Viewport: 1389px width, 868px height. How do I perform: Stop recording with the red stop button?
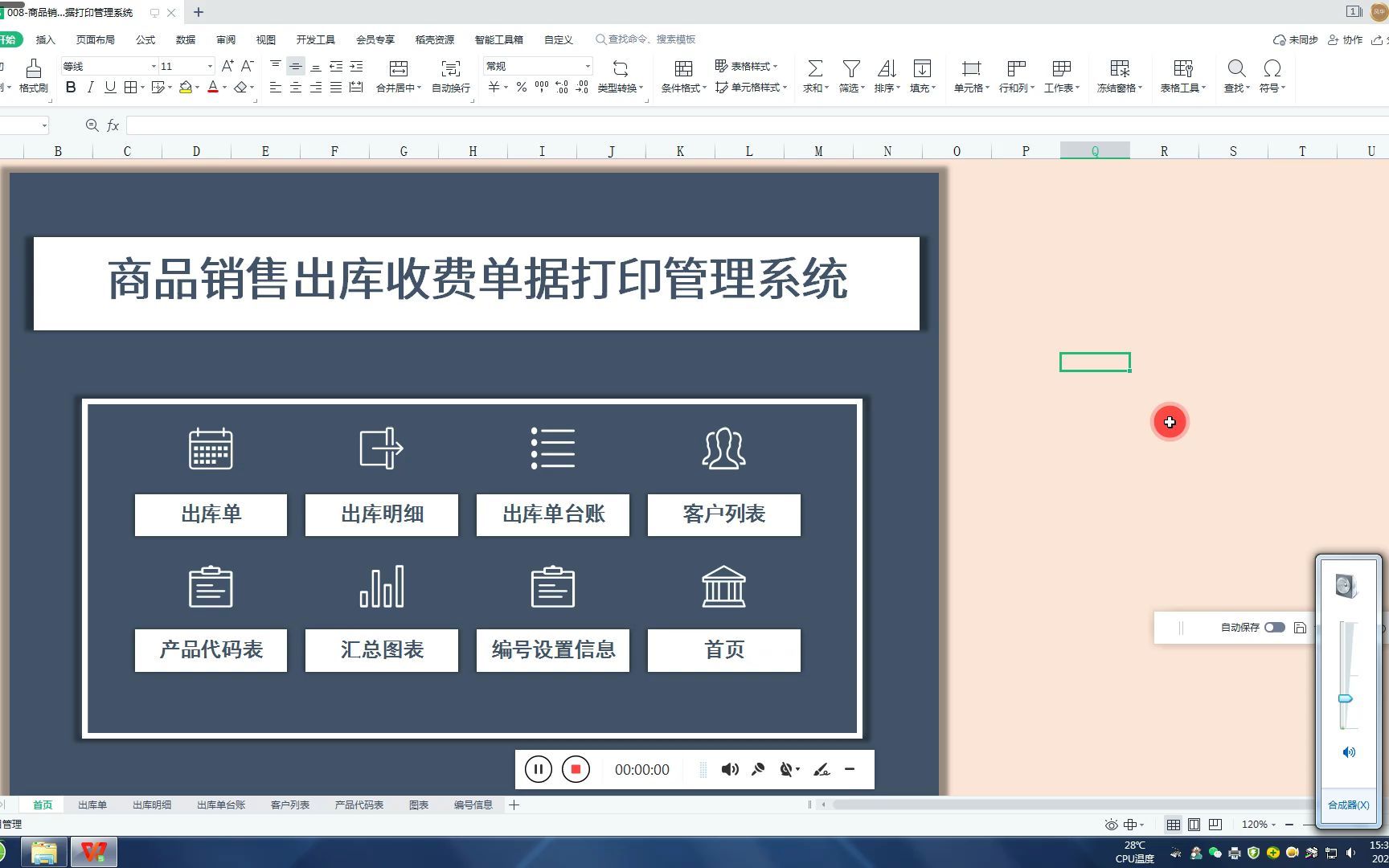point(576,769)
